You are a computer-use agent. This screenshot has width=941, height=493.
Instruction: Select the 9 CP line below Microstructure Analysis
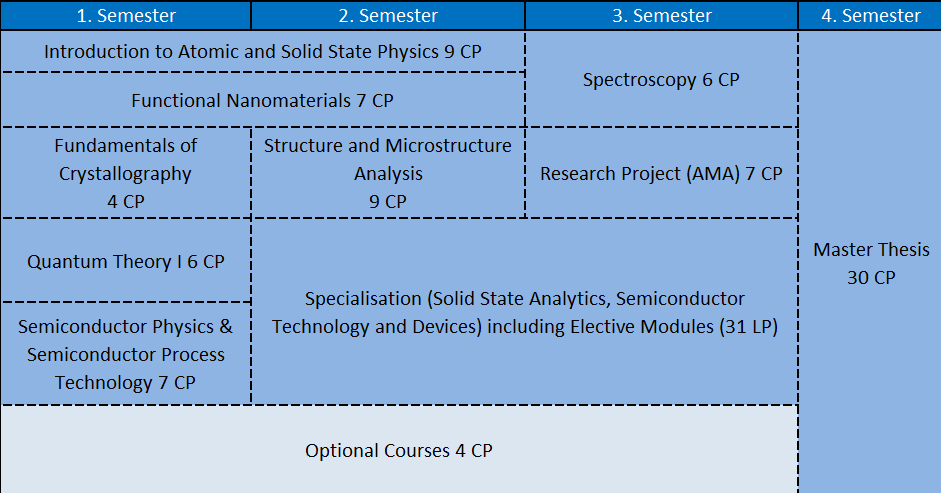click(388, 201)
